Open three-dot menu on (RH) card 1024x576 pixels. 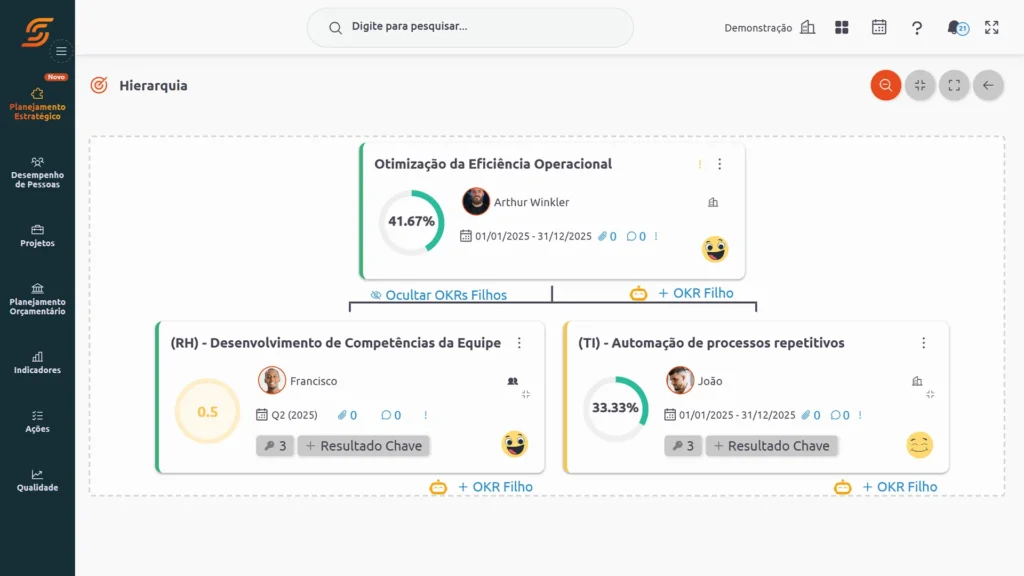[x=519, y=343]
